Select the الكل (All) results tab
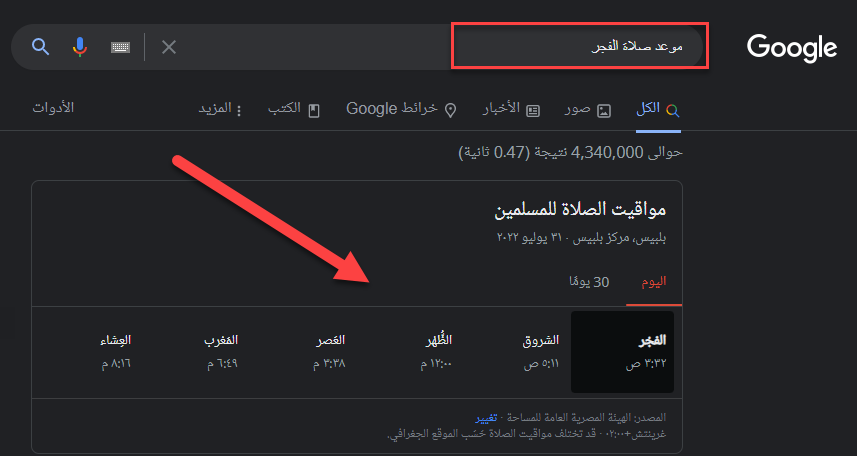Image resolution: width=857 pixels, height=456 pixels. coord(658,109)
